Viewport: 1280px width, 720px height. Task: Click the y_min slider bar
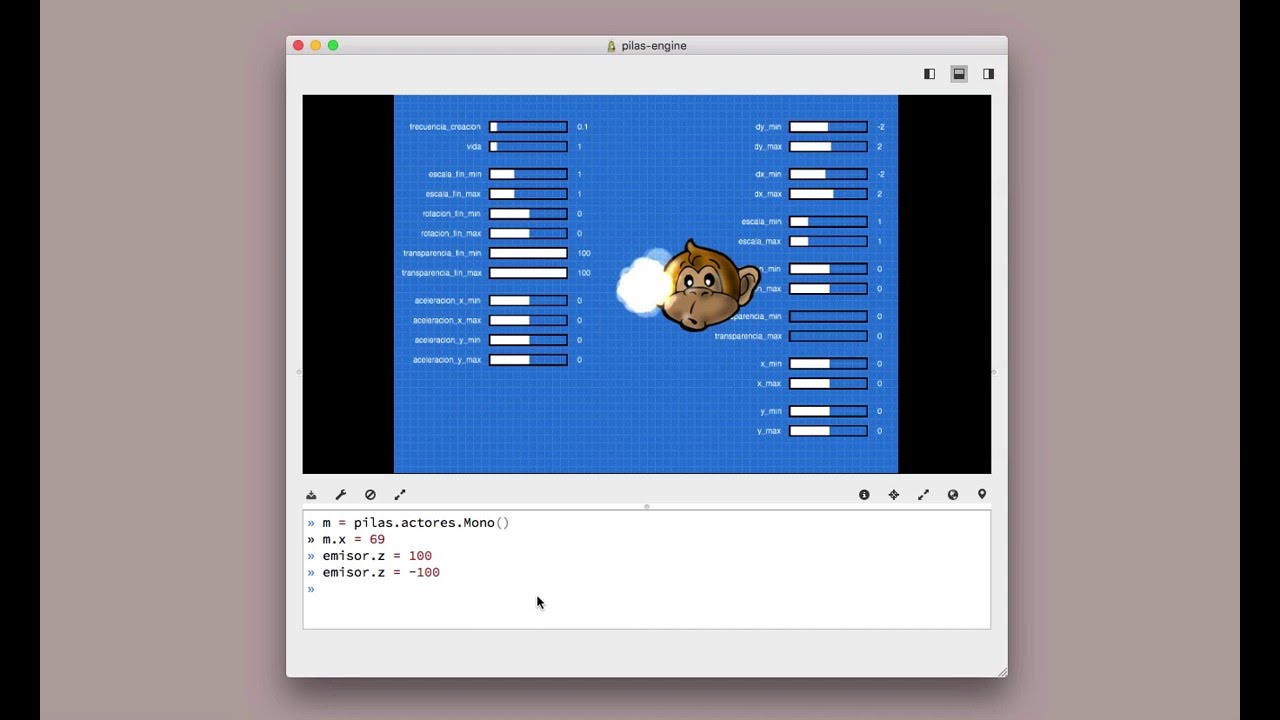pyautogui.click(x=828, y=411)
